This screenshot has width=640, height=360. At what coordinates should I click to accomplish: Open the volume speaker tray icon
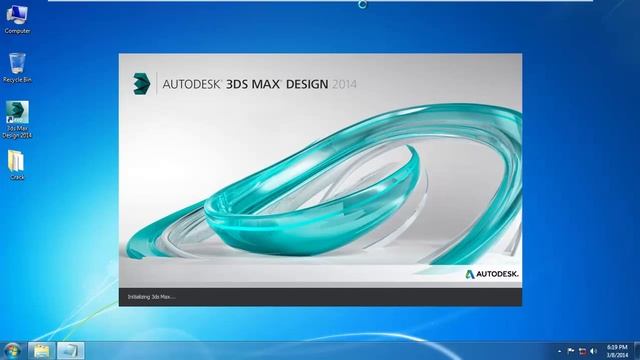593,351
